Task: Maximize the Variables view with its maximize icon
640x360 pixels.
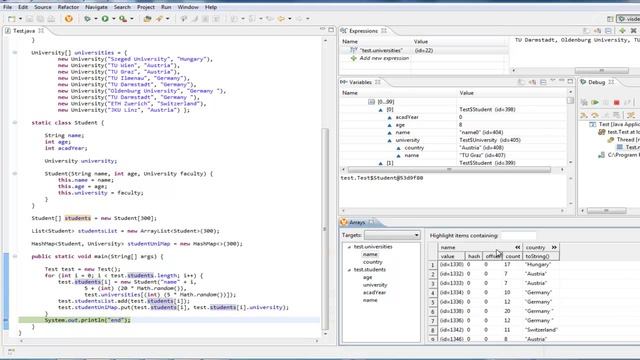Action: coord(570,82)
